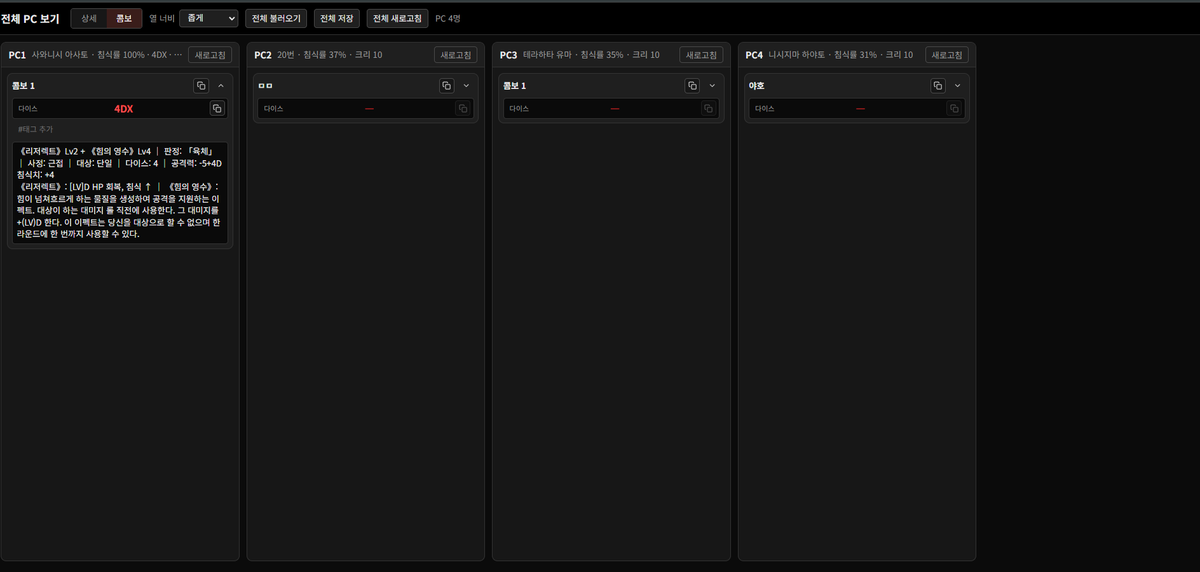Click the 다이스 label in PC3's card
1200x572 pixels.
click(519, 108)
